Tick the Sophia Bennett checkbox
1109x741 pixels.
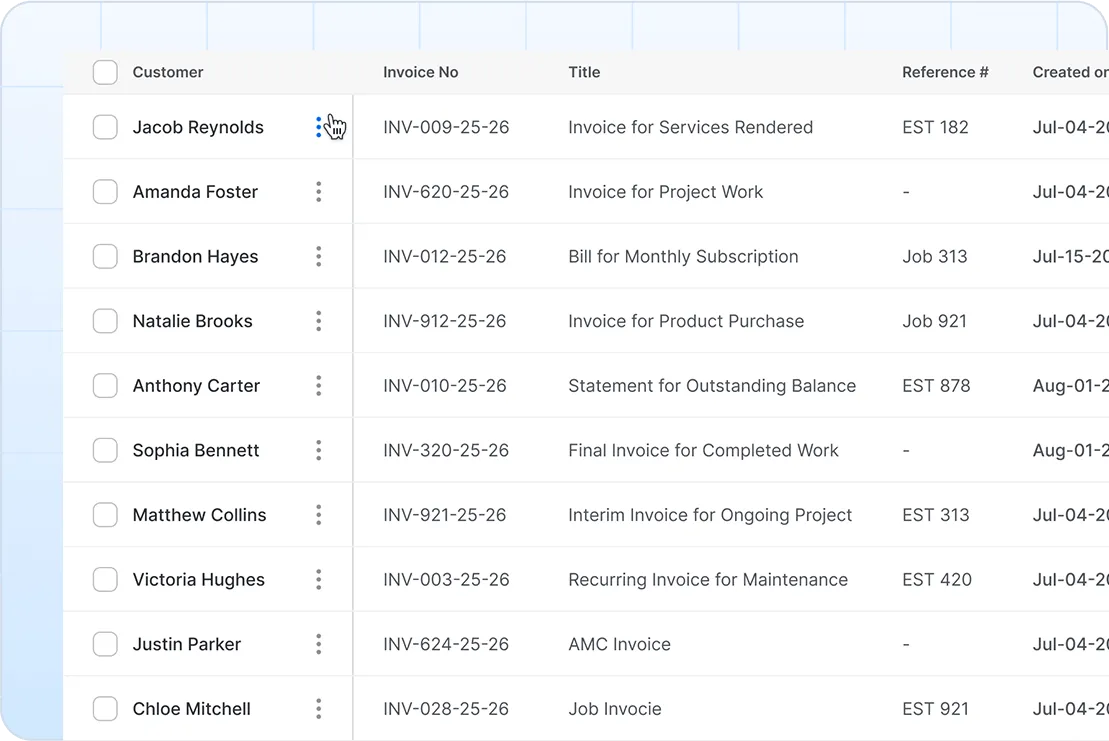coord(105,450)
